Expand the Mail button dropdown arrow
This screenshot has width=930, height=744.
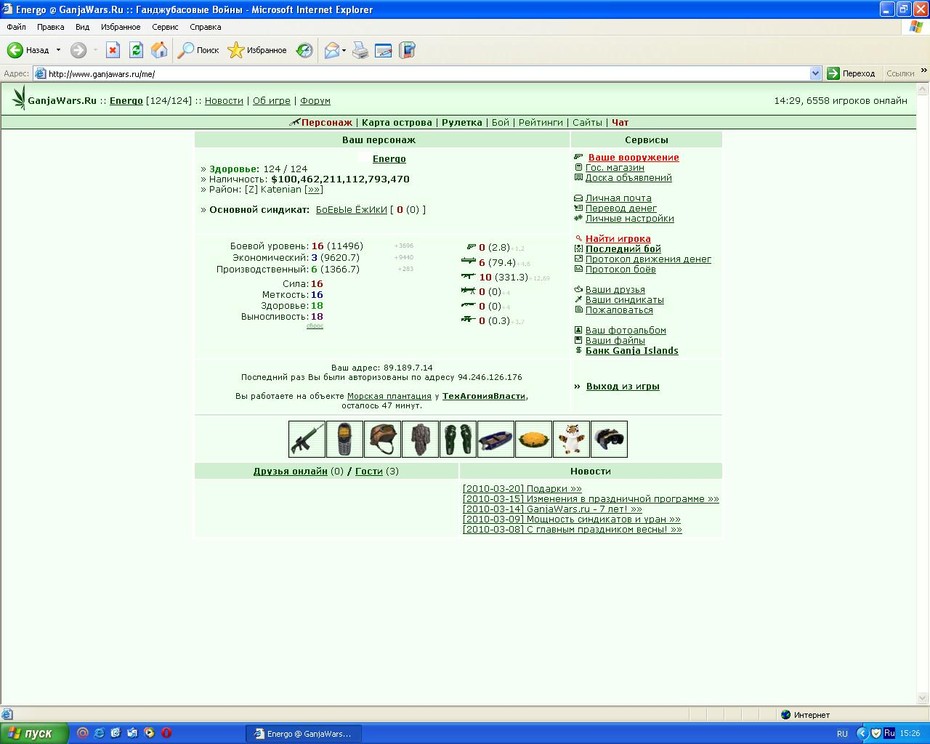[x=344, y=50]
